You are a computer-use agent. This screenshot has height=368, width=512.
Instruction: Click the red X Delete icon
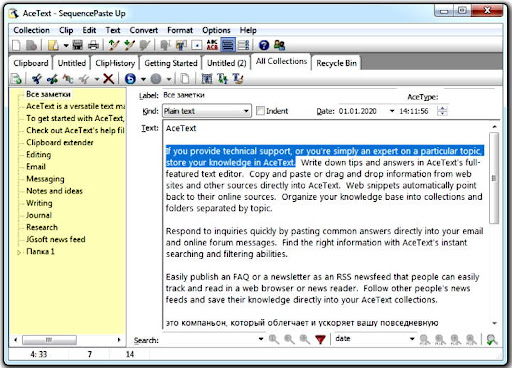click(x=108, y=79)
